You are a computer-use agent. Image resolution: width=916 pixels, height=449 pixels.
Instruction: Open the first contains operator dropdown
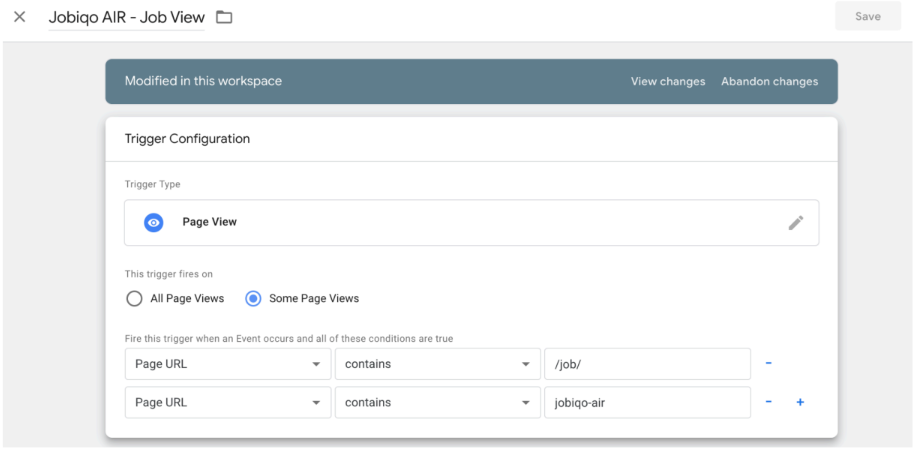coord(437,364)
